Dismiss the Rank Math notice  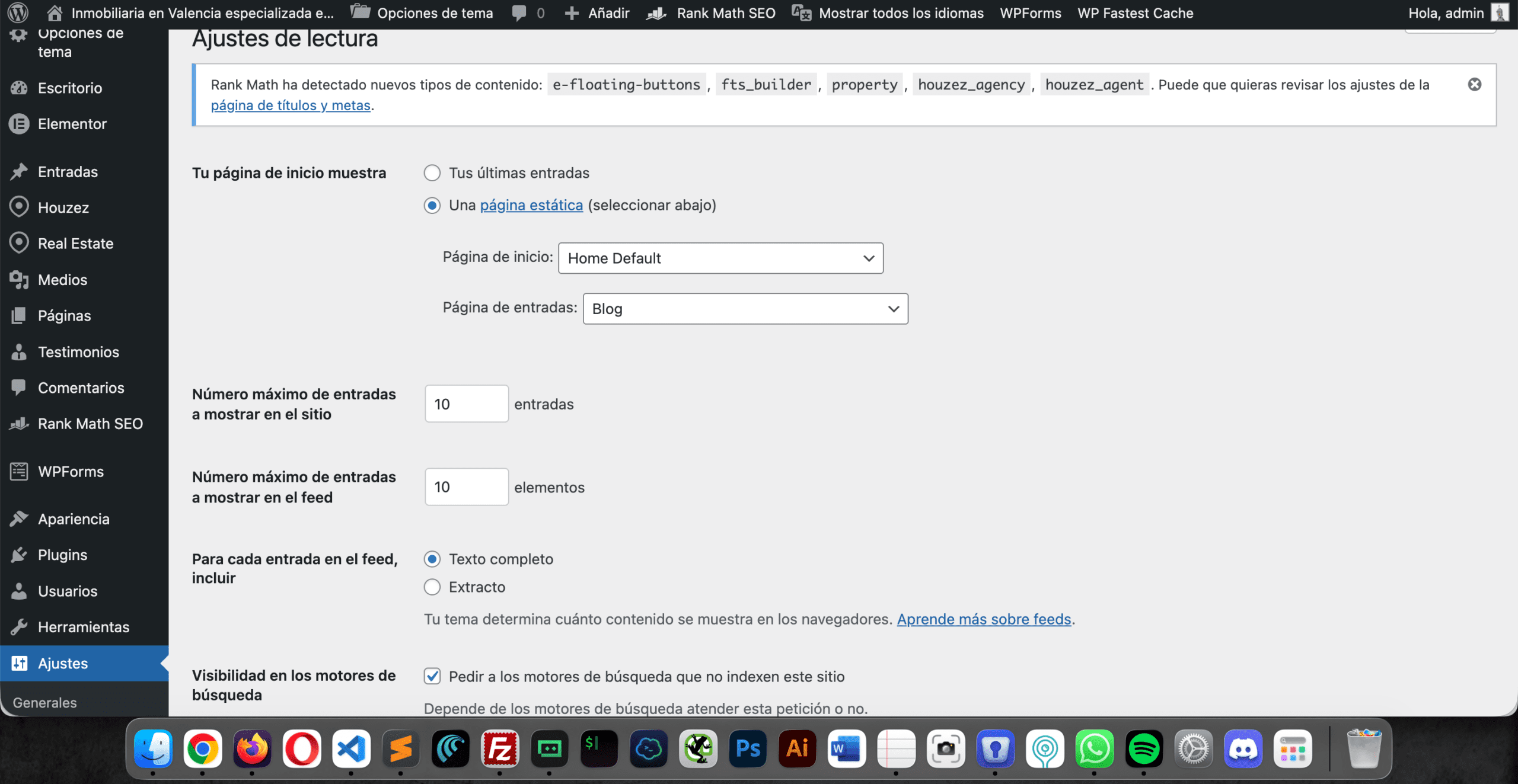coord(1474,84)
